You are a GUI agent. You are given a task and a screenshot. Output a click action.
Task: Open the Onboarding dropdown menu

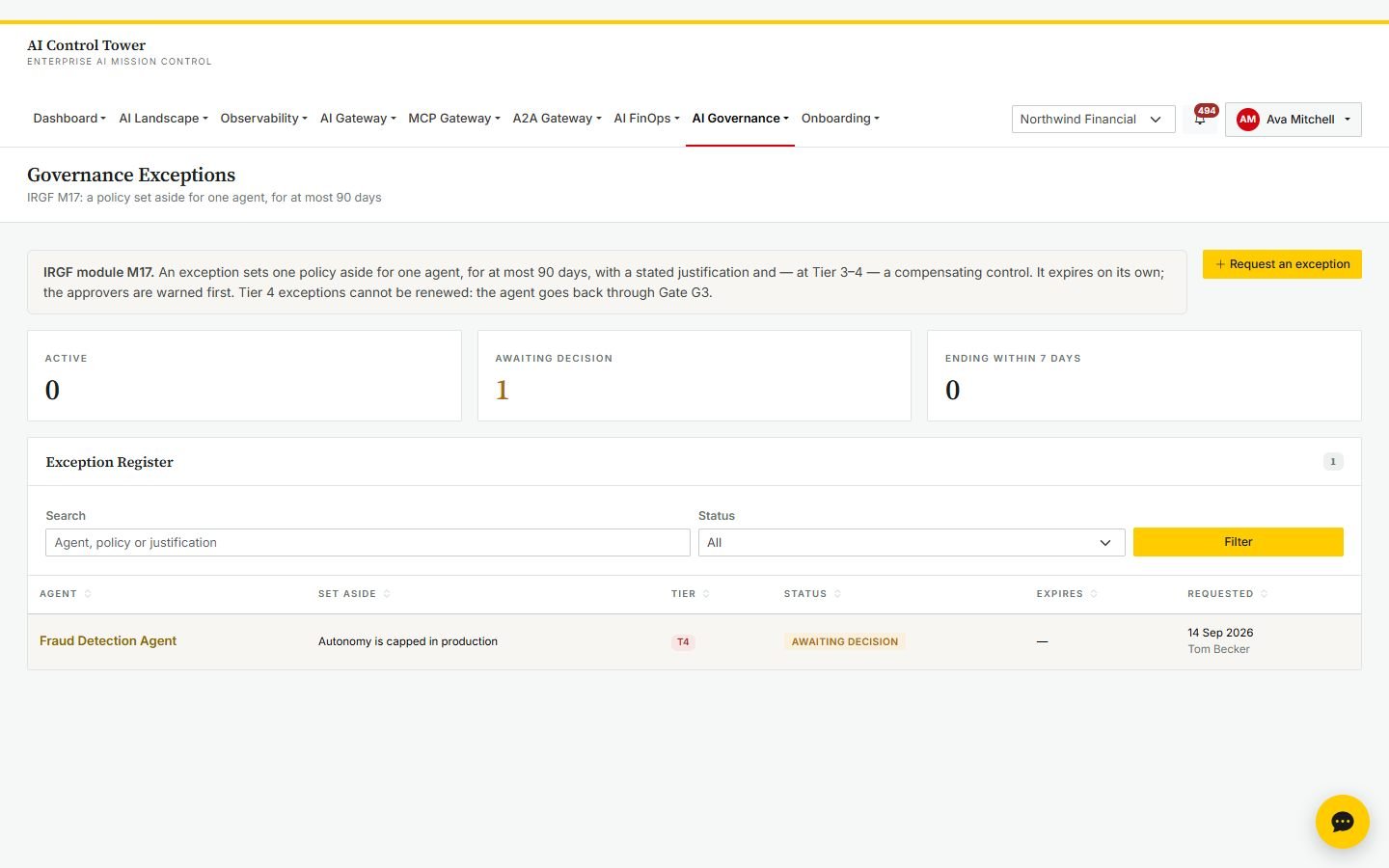pos(840,119)
